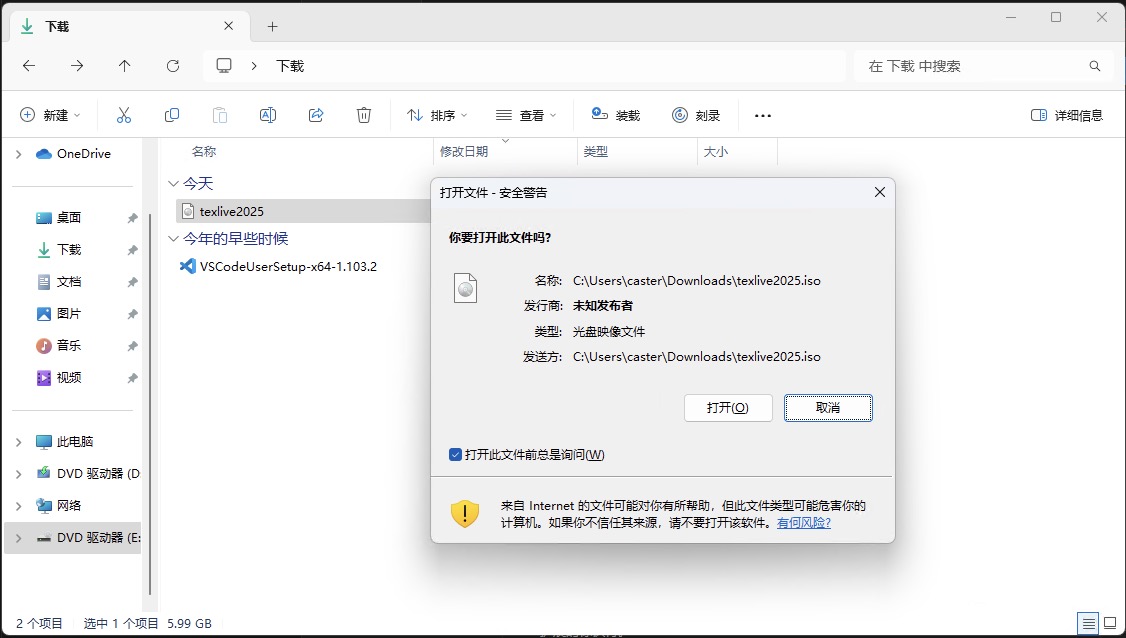Open the 新建 dropdown menu

coord(50,115)
